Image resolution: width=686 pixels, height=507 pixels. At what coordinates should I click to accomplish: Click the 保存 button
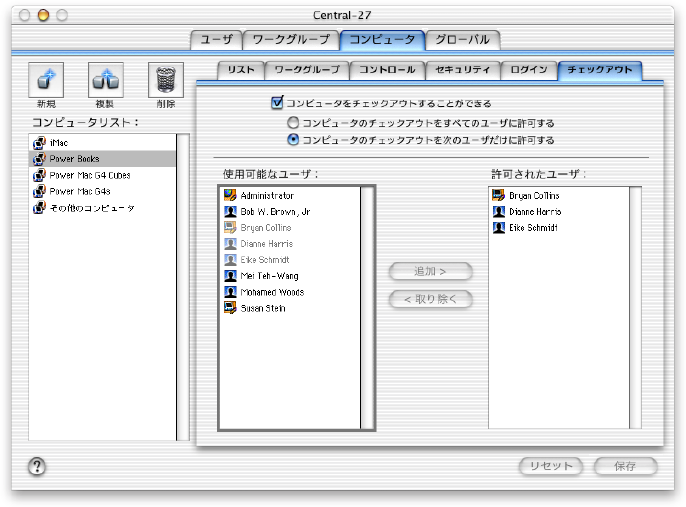tap(625, 466)
